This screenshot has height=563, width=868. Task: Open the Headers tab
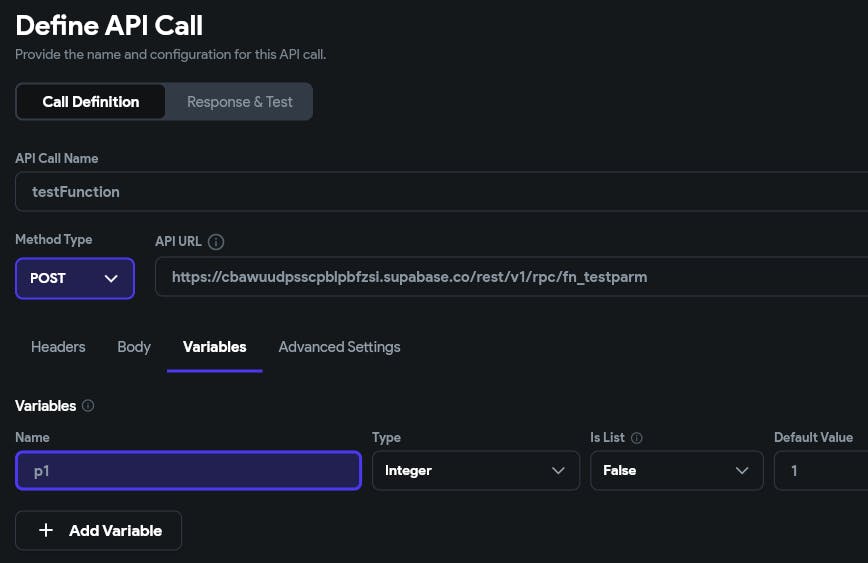tap(58, 347)
